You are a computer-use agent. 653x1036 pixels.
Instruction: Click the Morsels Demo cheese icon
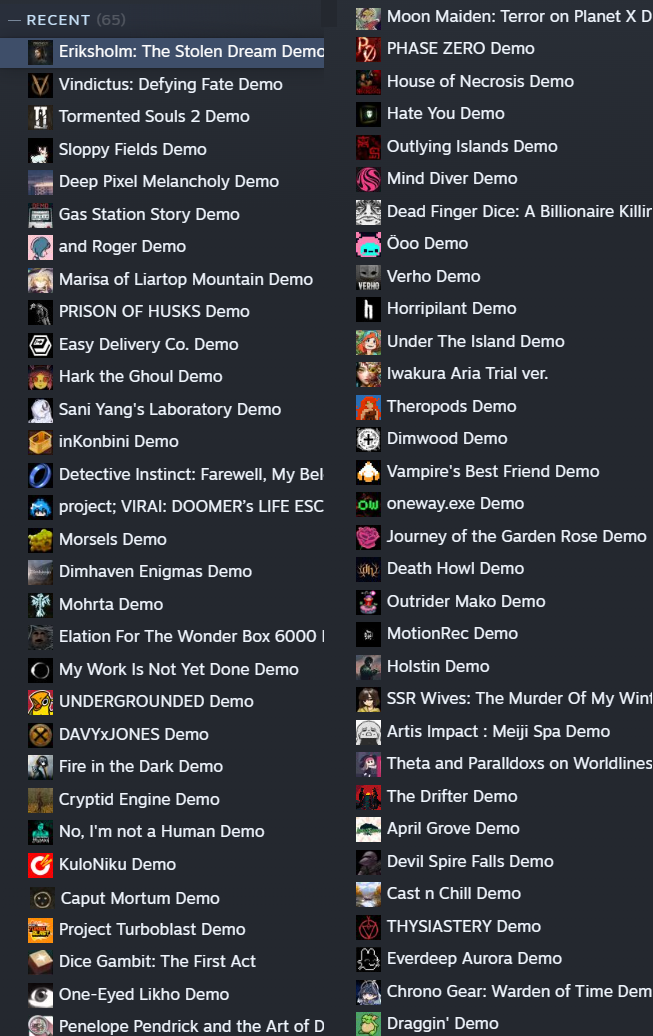click(x=40, y=540)
